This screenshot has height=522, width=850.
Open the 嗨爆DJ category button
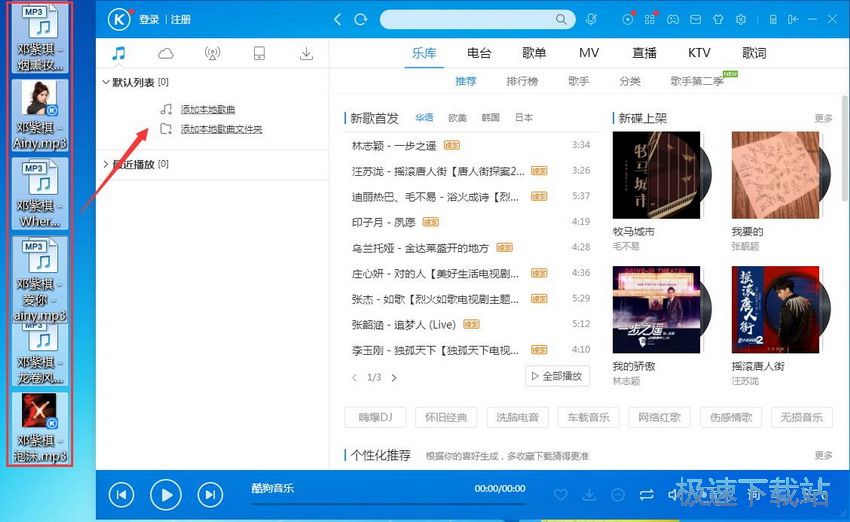pyautogui.click(x=375, y=417)
